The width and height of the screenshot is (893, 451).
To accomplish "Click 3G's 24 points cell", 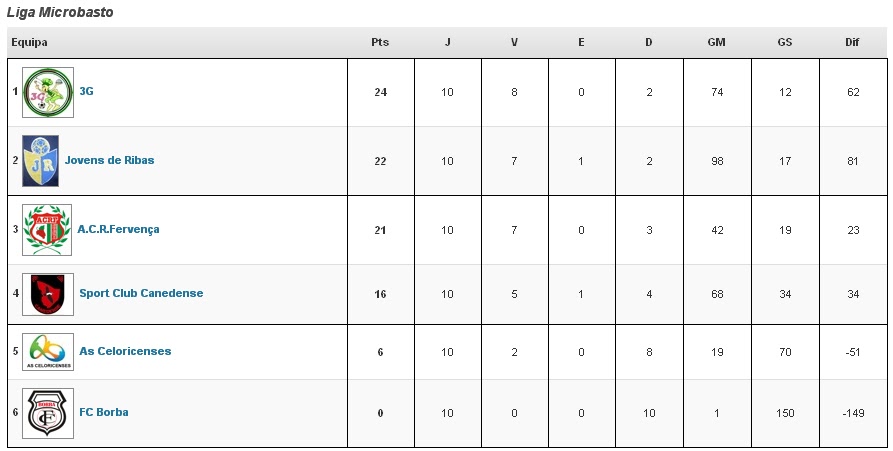I will point(381,92).
